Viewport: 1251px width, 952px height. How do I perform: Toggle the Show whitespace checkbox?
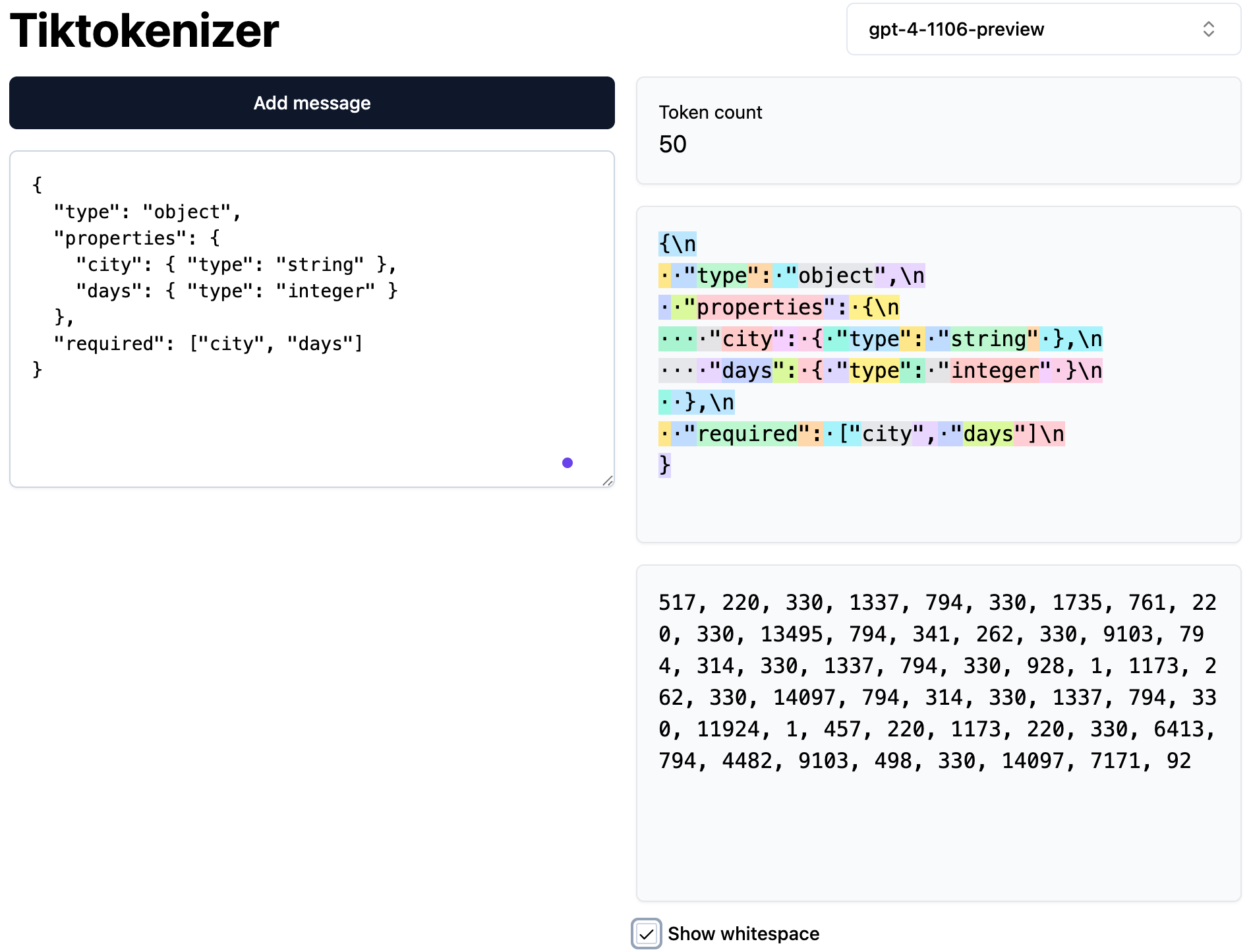point(647,934)
